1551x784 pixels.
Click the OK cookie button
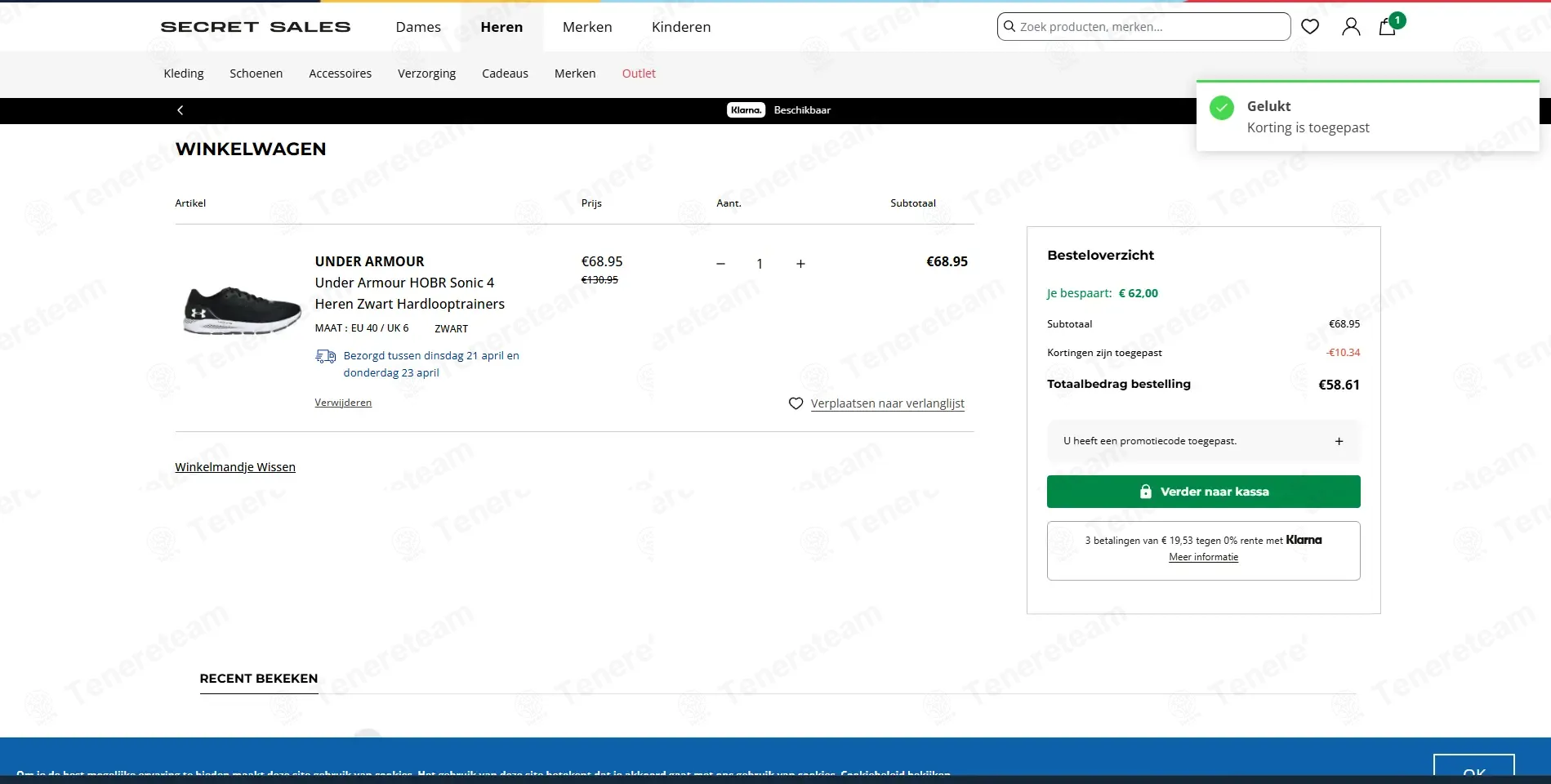1473,769
